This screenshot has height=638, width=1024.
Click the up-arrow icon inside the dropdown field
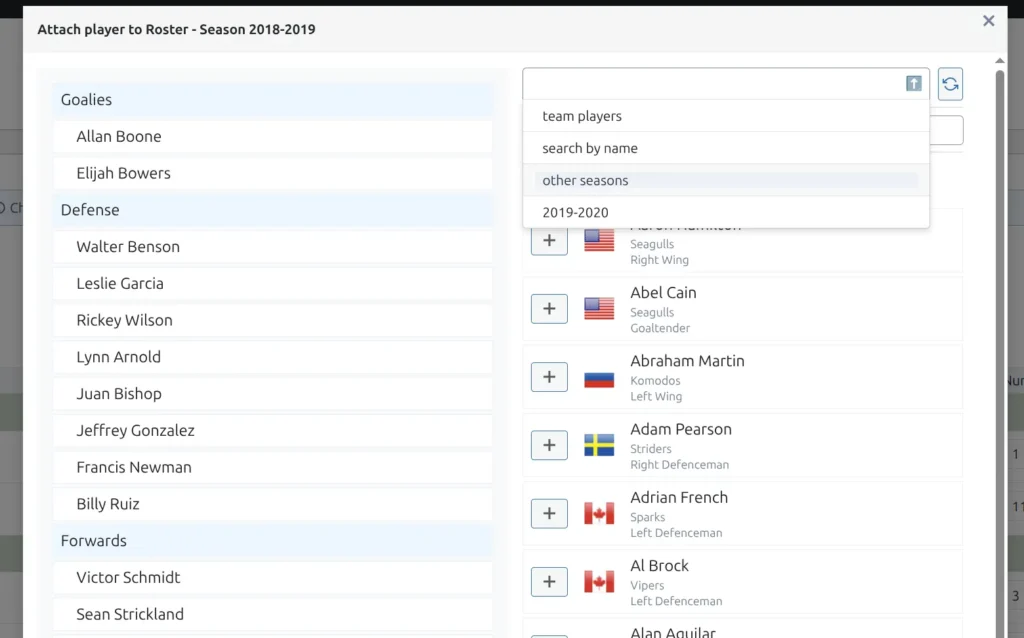point(914,84)
